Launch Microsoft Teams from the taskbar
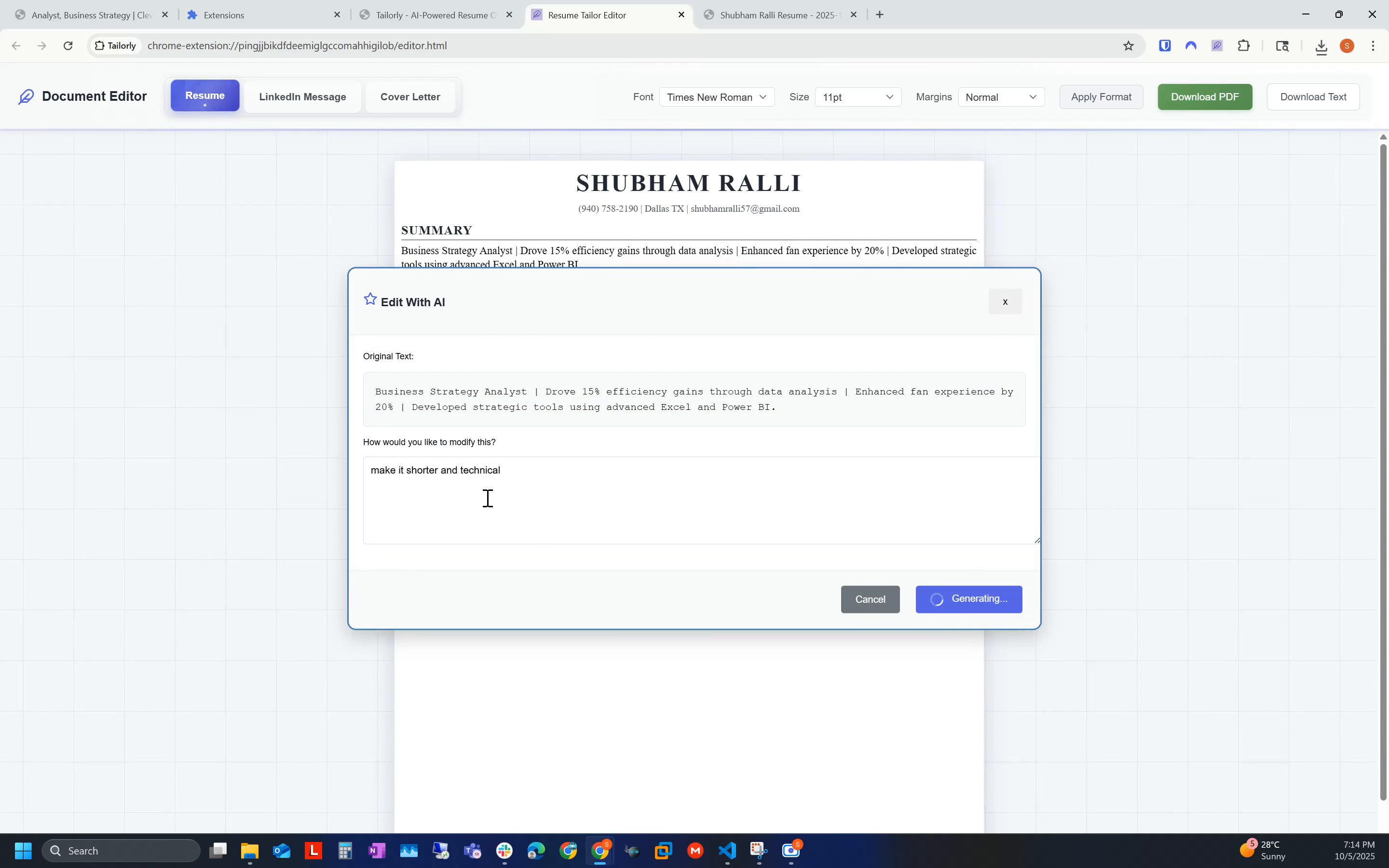The image size is (1389, 868). 472,850
